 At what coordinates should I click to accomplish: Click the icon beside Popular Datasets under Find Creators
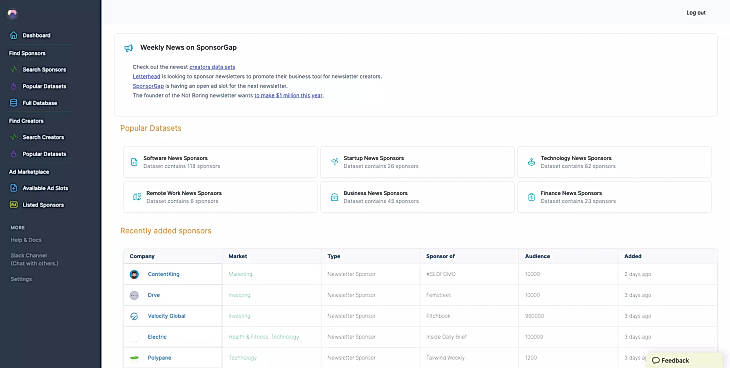click(x=14, y=154)
